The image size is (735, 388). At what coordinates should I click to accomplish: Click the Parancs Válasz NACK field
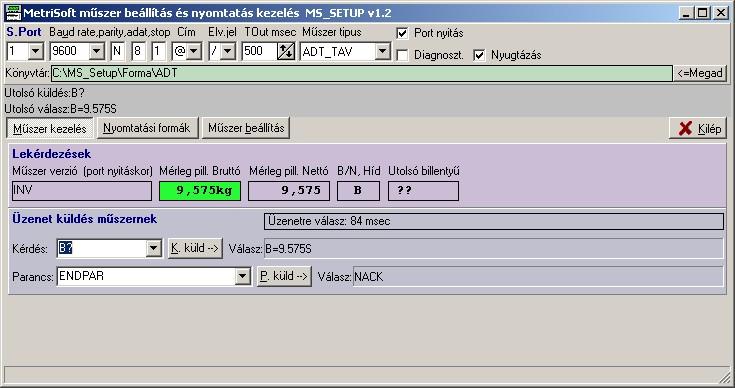[538, 276]
